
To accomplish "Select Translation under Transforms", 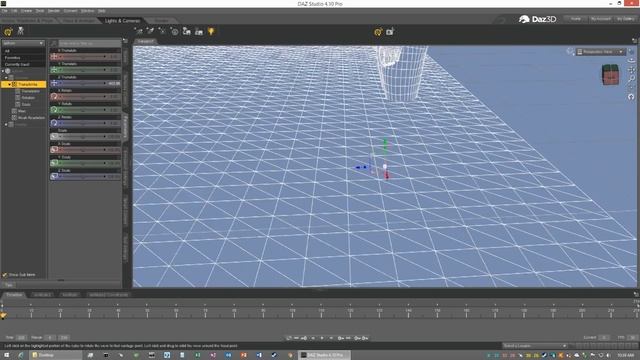I will (x=31, y=91).
